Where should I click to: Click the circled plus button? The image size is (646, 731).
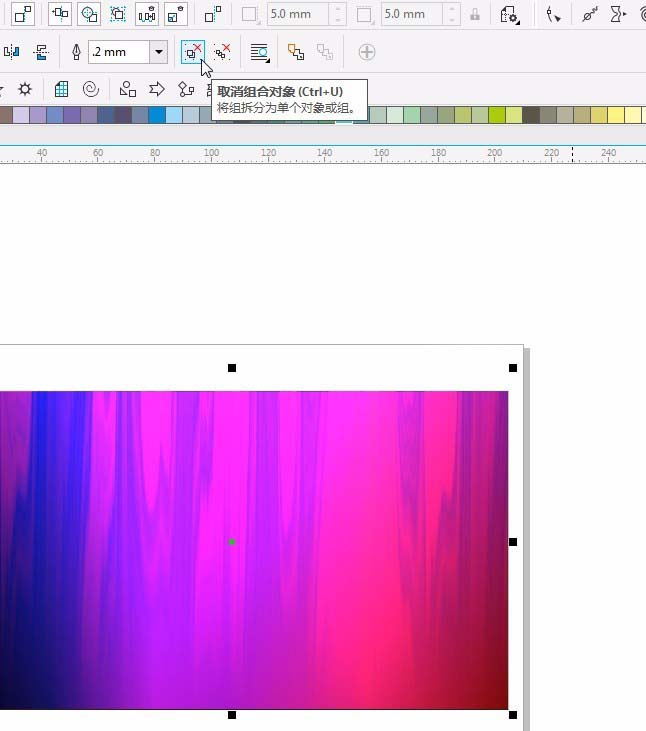367,52
